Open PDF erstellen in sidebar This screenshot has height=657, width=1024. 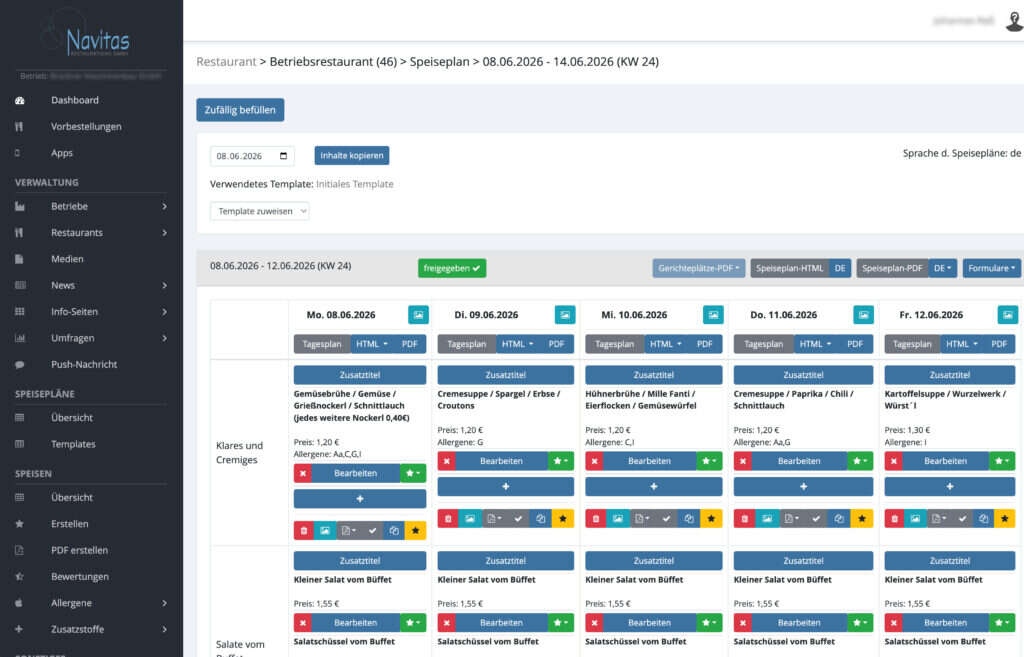pyautogui.click(x=79, y=551)
